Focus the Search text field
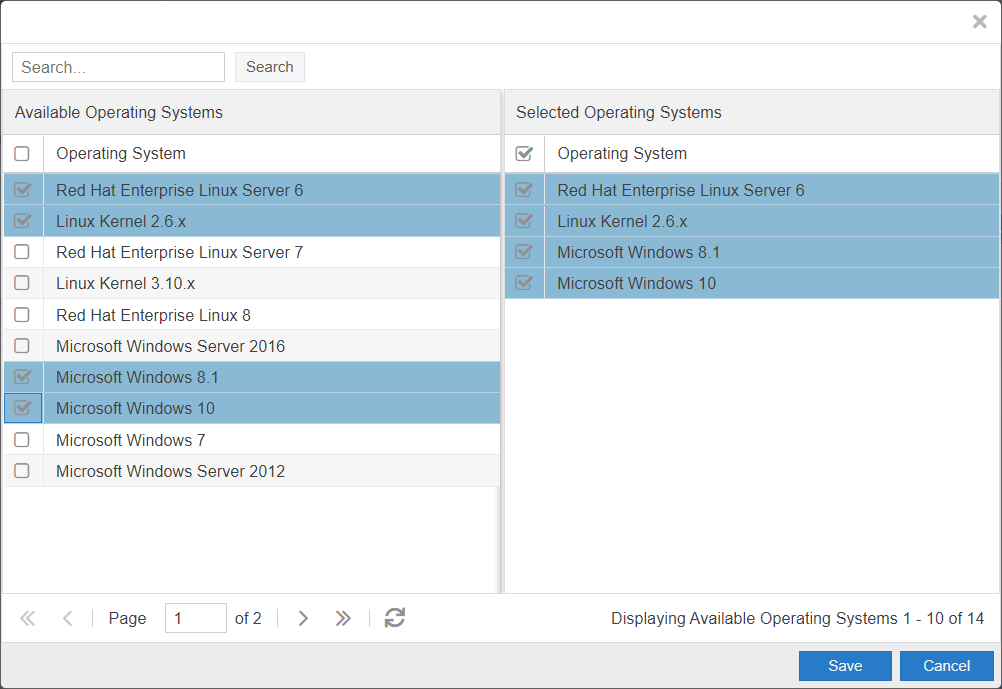 click(x=118, y=67)
